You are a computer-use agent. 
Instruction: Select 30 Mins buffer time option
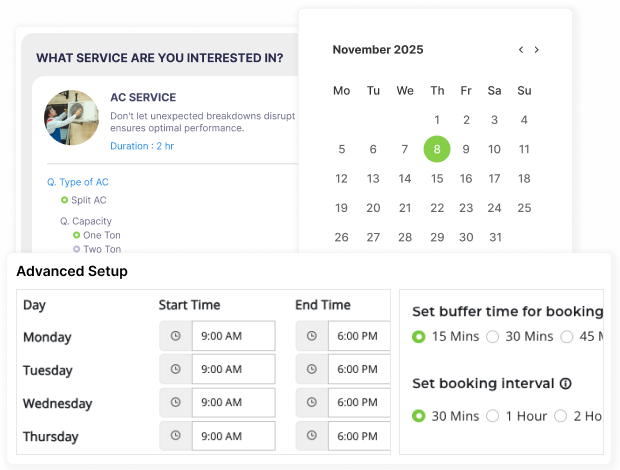click(x=492, y=337)
